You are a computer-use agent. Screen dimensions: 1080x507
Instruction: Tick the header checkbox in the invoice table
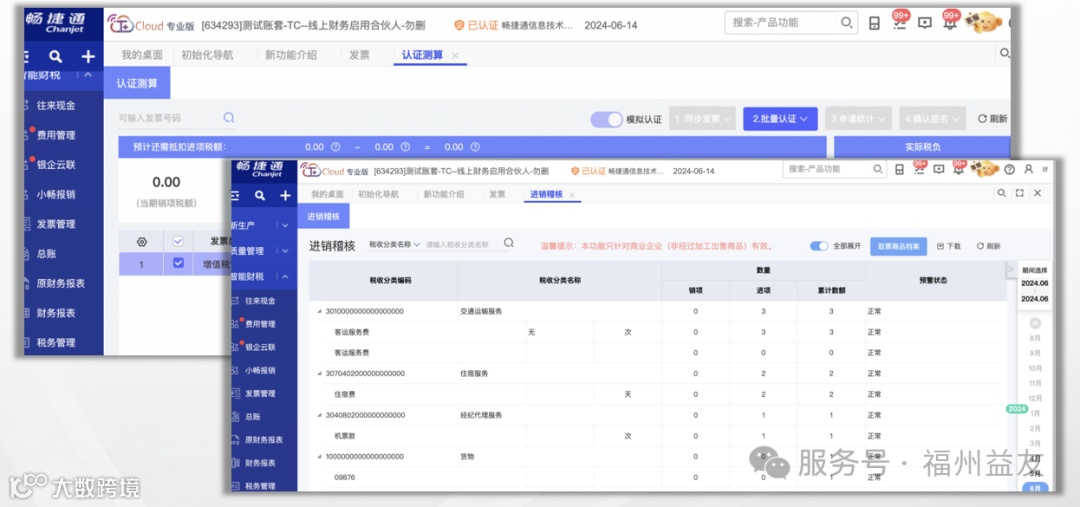(x=178, y=241)
